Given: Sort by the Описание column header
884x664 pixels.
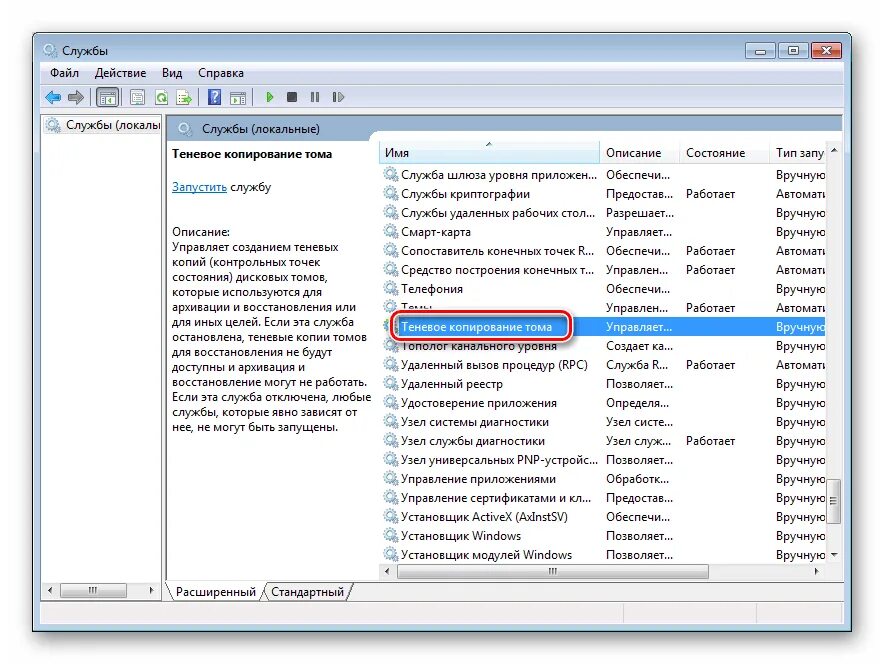Looking at the screenshot, I should pos(639,153).
